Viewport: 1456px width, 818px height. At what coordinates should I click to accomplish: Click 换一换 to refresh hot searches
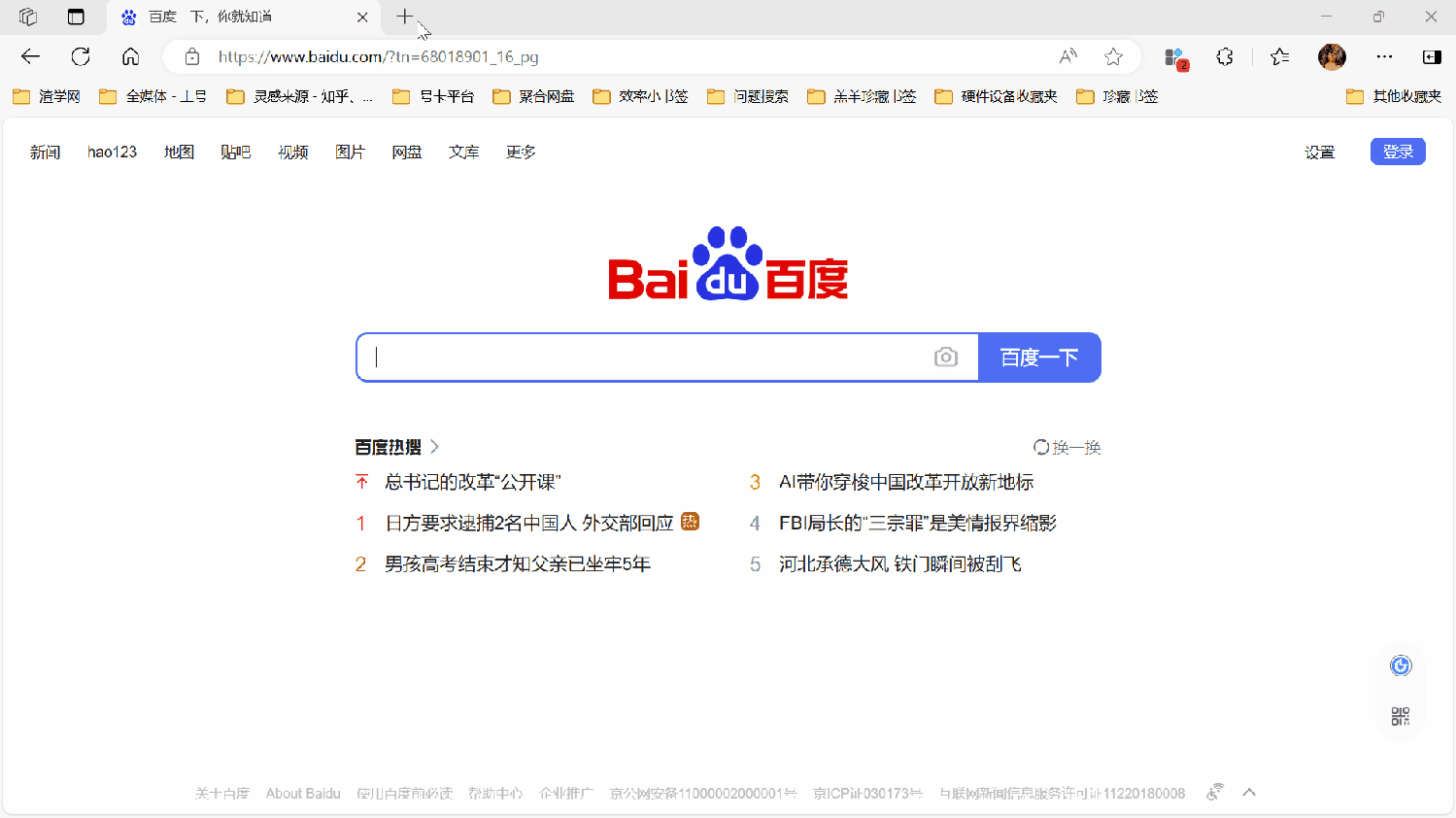pyautogui.click(x=1067, y=447)
